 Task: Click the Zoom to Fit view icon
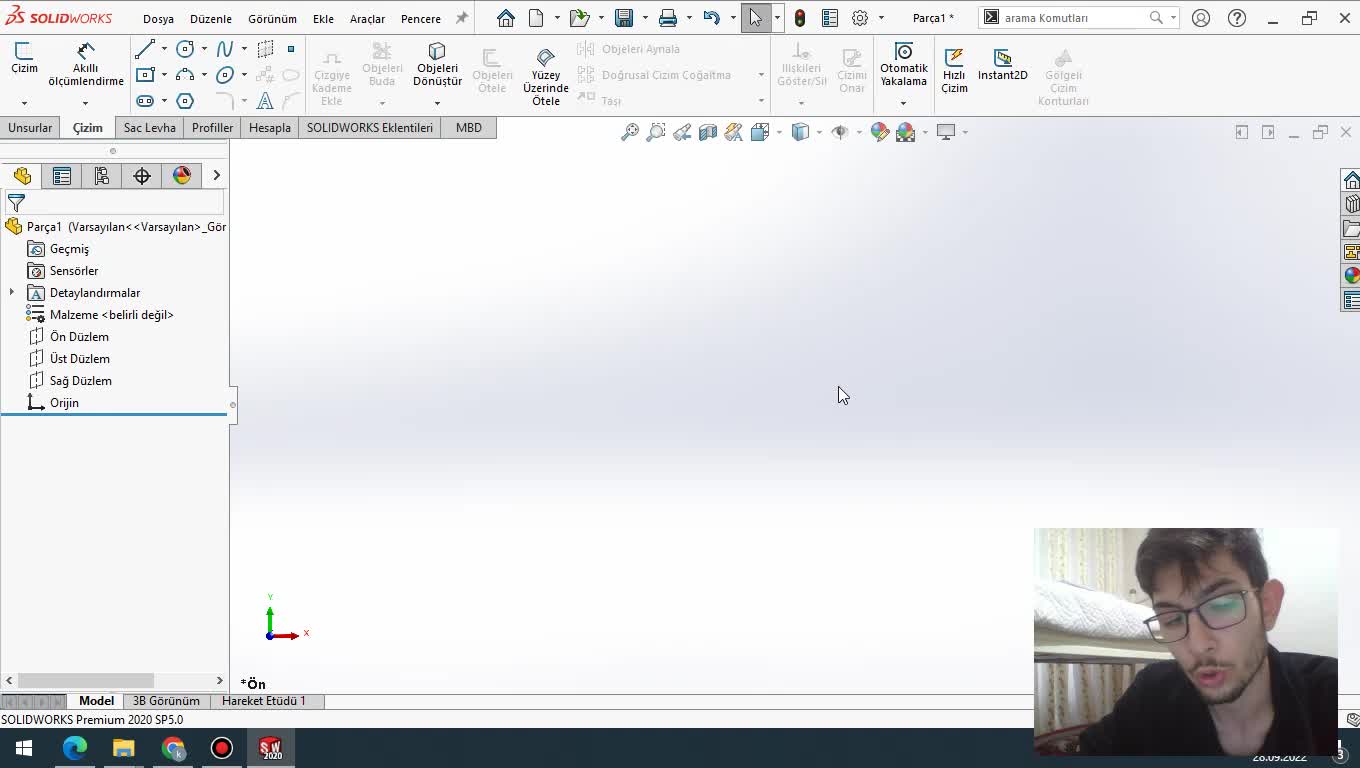pyautogui.click(x=630, y=132)
